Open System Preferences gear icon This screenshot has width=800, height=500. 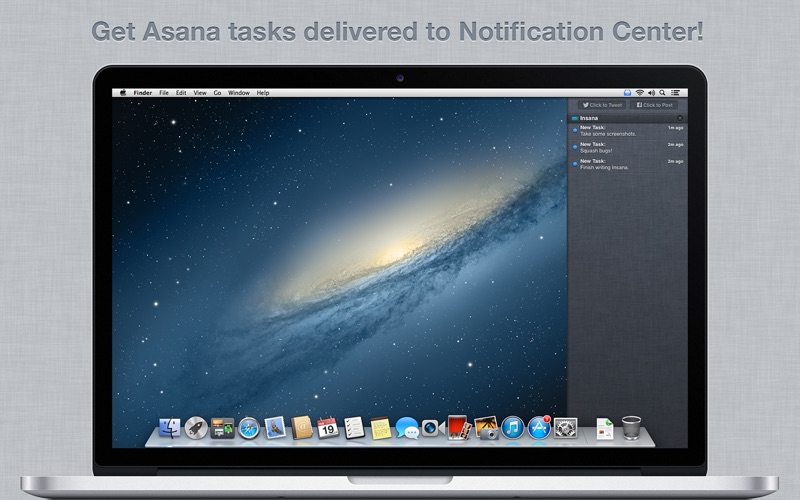(565, 428)
